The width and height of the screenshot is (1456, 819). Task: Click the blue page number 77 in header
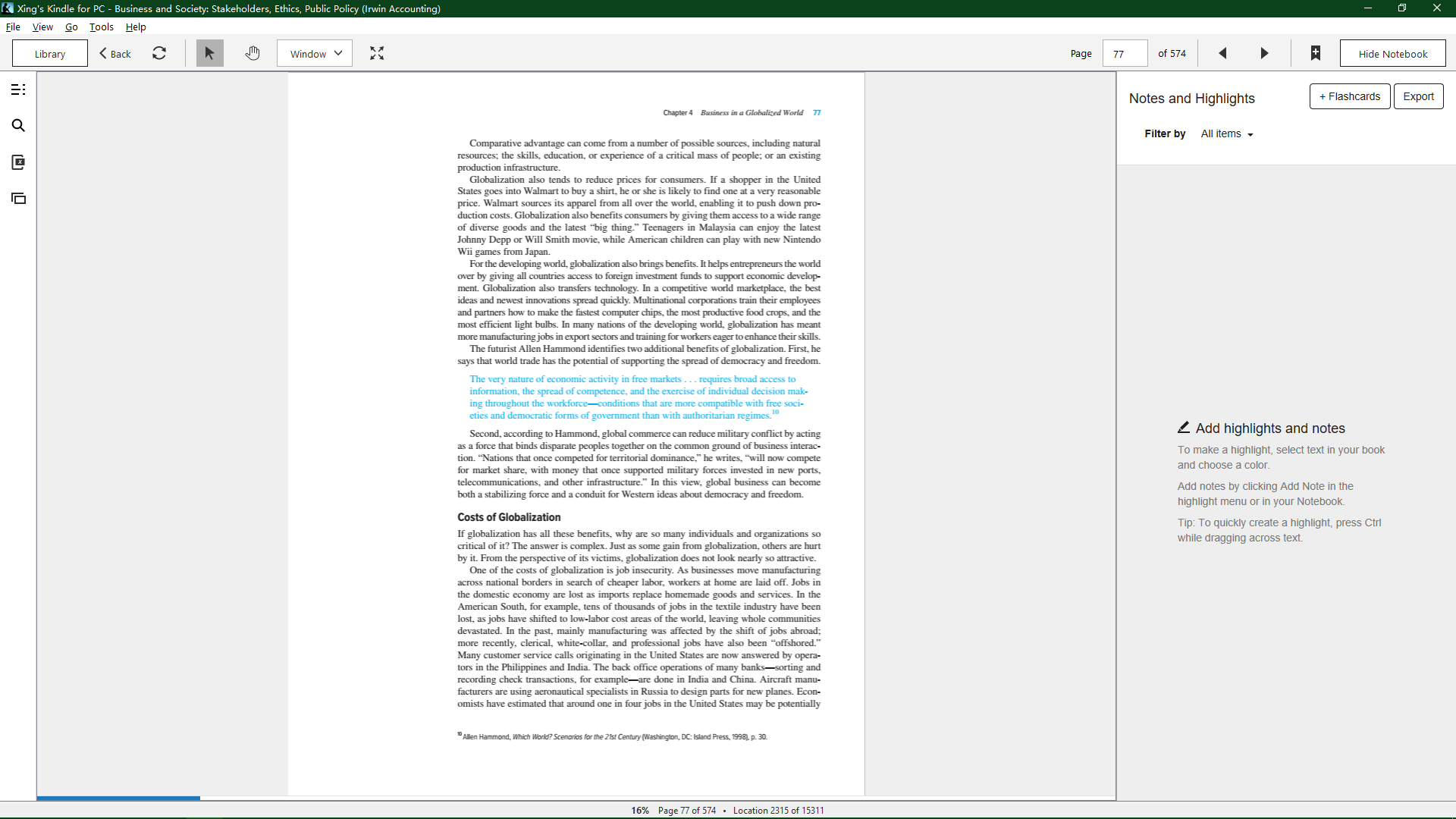[x=817, y=113]
